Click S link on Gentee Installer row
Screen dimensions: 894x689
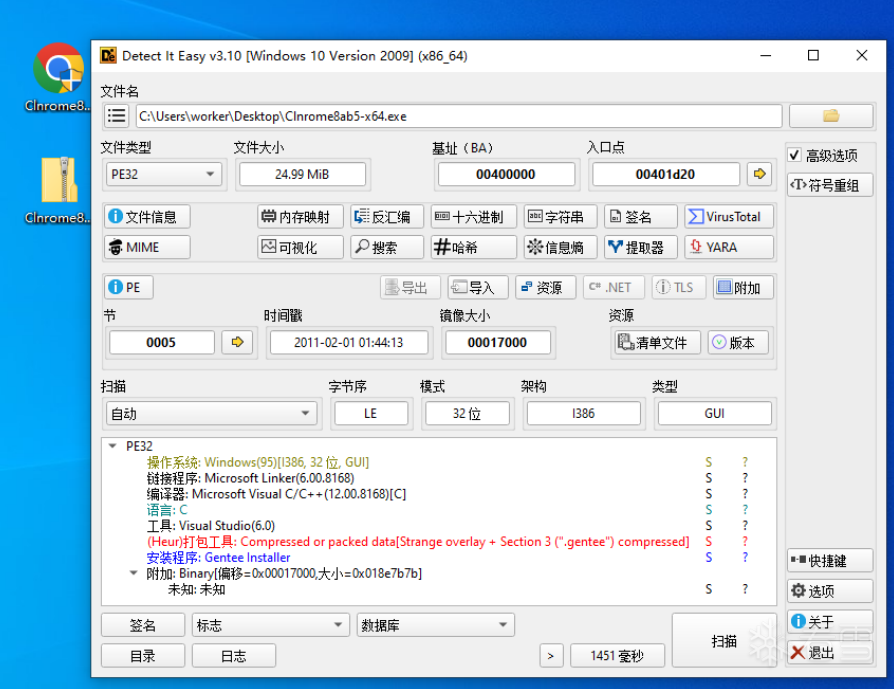pyautogui.click(x=709, y=557)
